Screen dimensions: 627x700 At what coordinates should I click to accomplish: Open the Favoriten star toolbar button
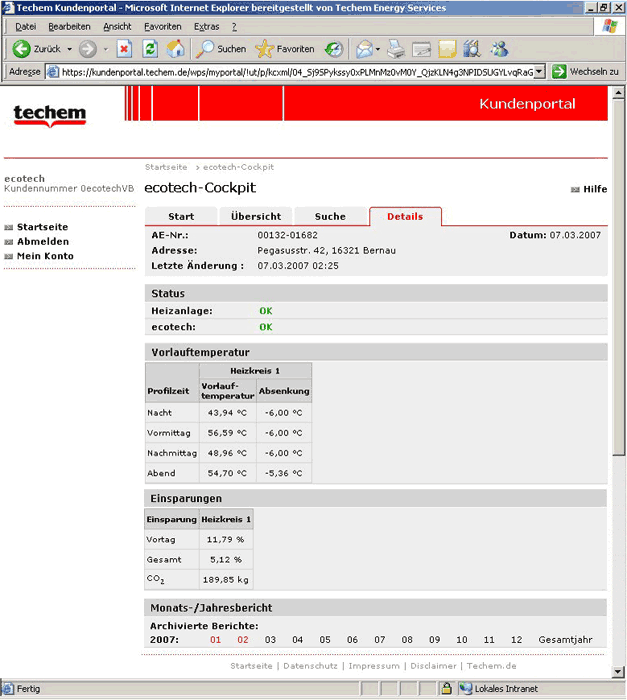click(x=284, y=49)
